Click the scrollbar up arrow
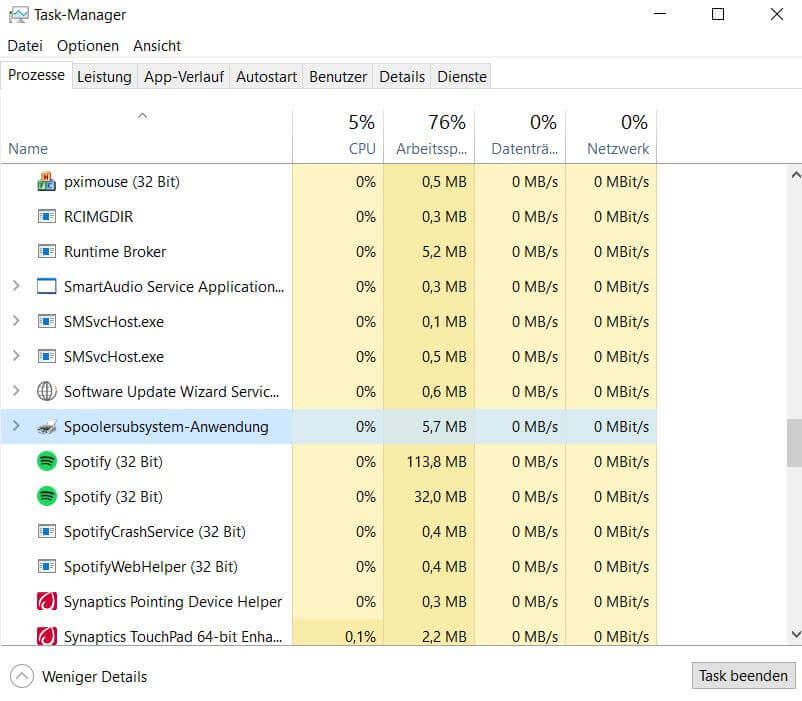Viewport: 802px width, 701px height. point(795,175)
